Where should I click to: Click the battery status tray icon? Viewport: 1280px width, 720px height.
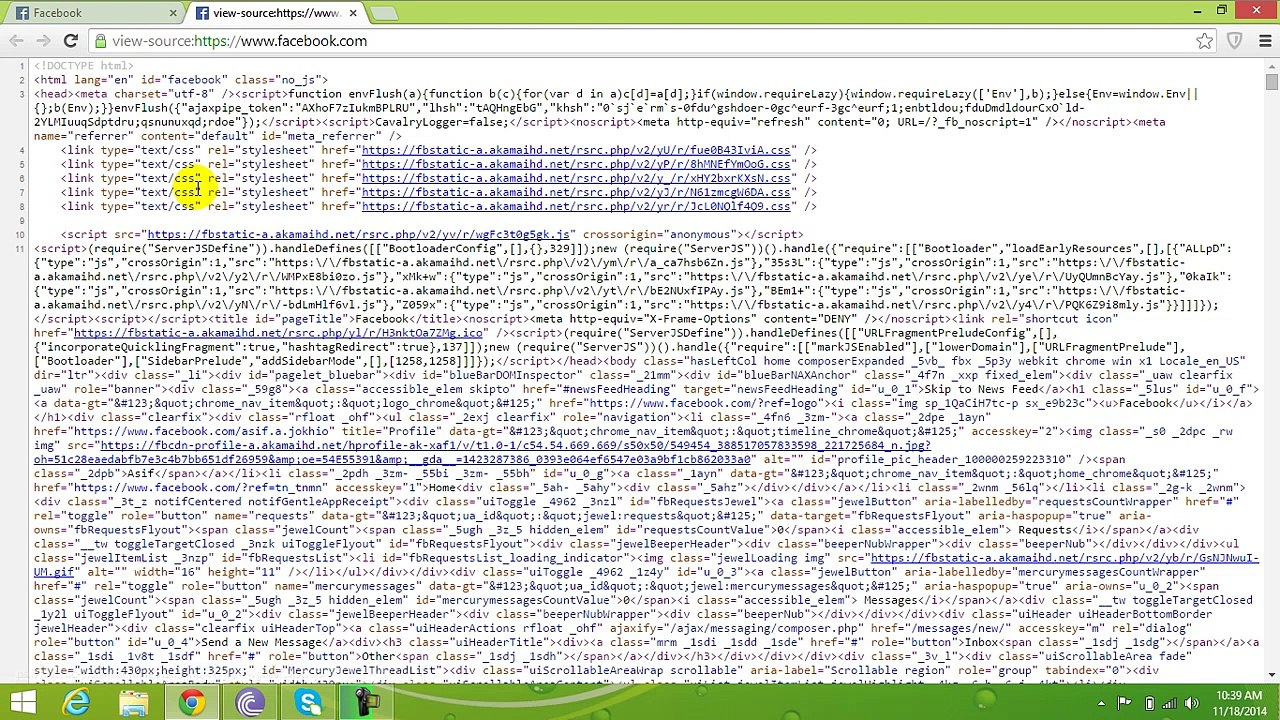pyautogui.click(x=1149, y=703)
